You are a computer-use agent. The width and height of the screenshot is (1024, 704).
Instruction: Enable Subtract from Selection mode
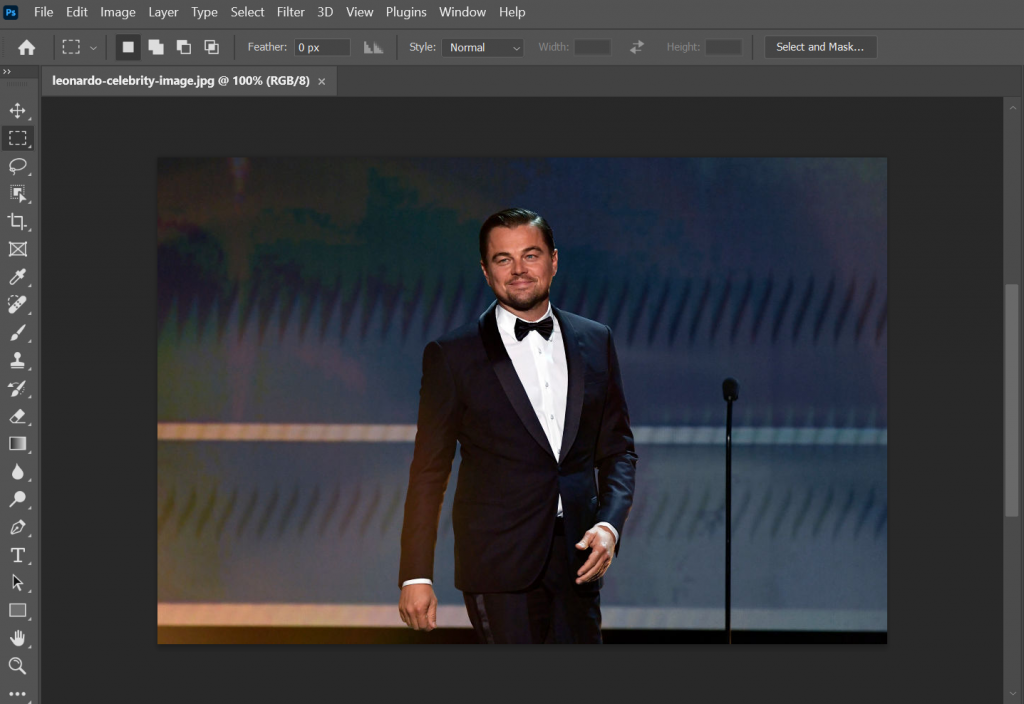click(x=183, y=46)
